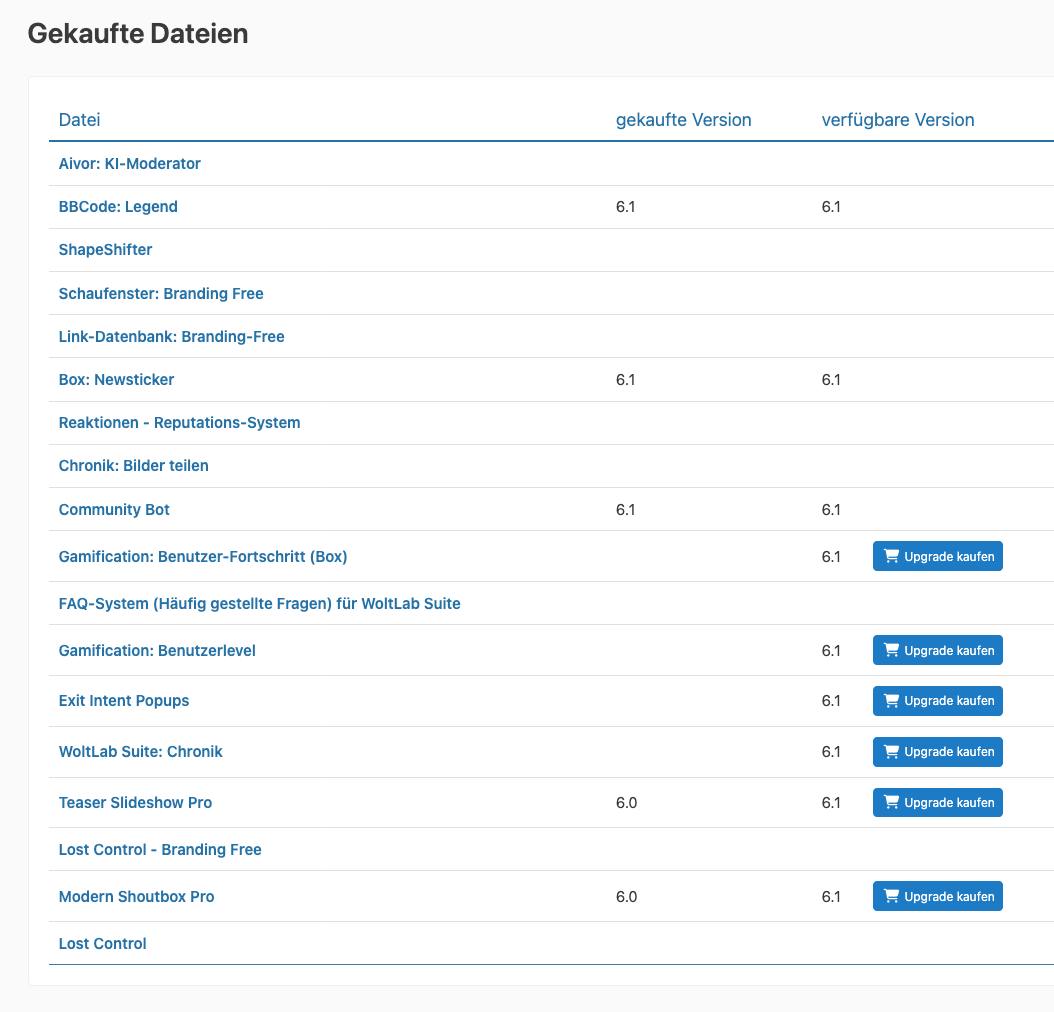1054x1012 pixels.
Task: Click cart icon in Teaser Slideshow Pro row
Action: click(x=891, y=803)
